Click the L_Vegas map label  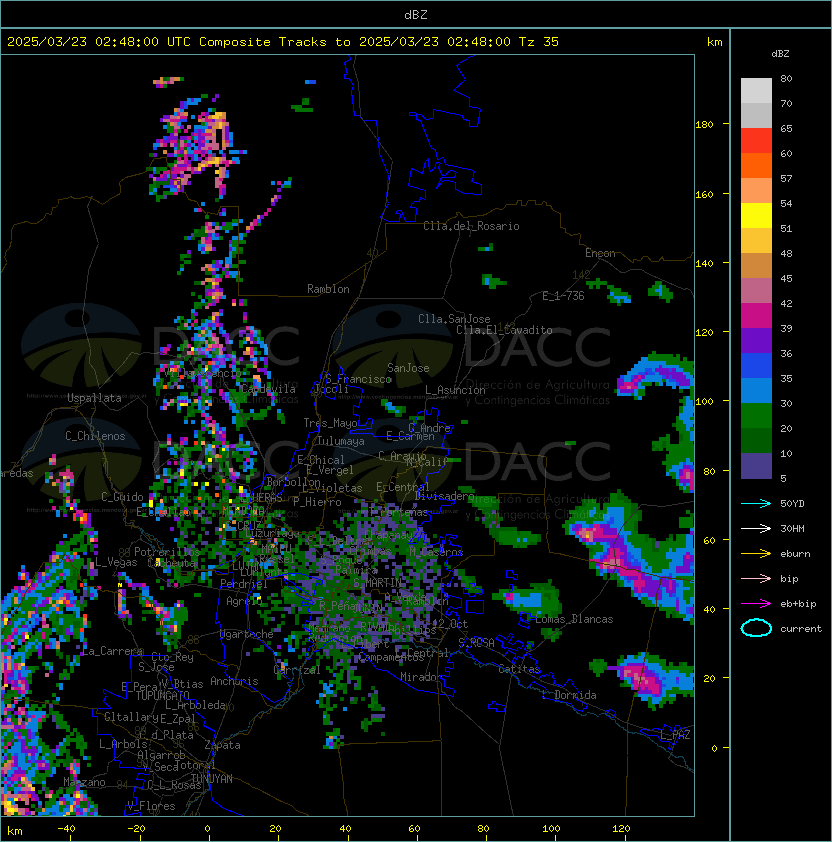click(x=116, y=562)
